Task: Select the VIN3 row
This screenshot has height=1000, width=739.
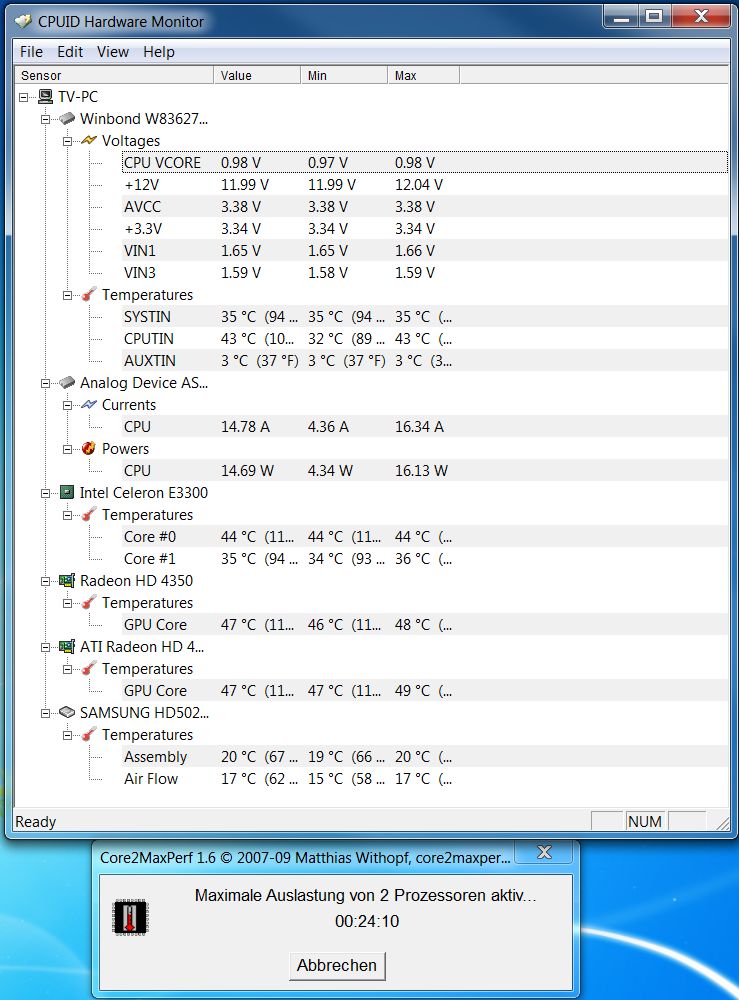Action: [x=425, y=273]
